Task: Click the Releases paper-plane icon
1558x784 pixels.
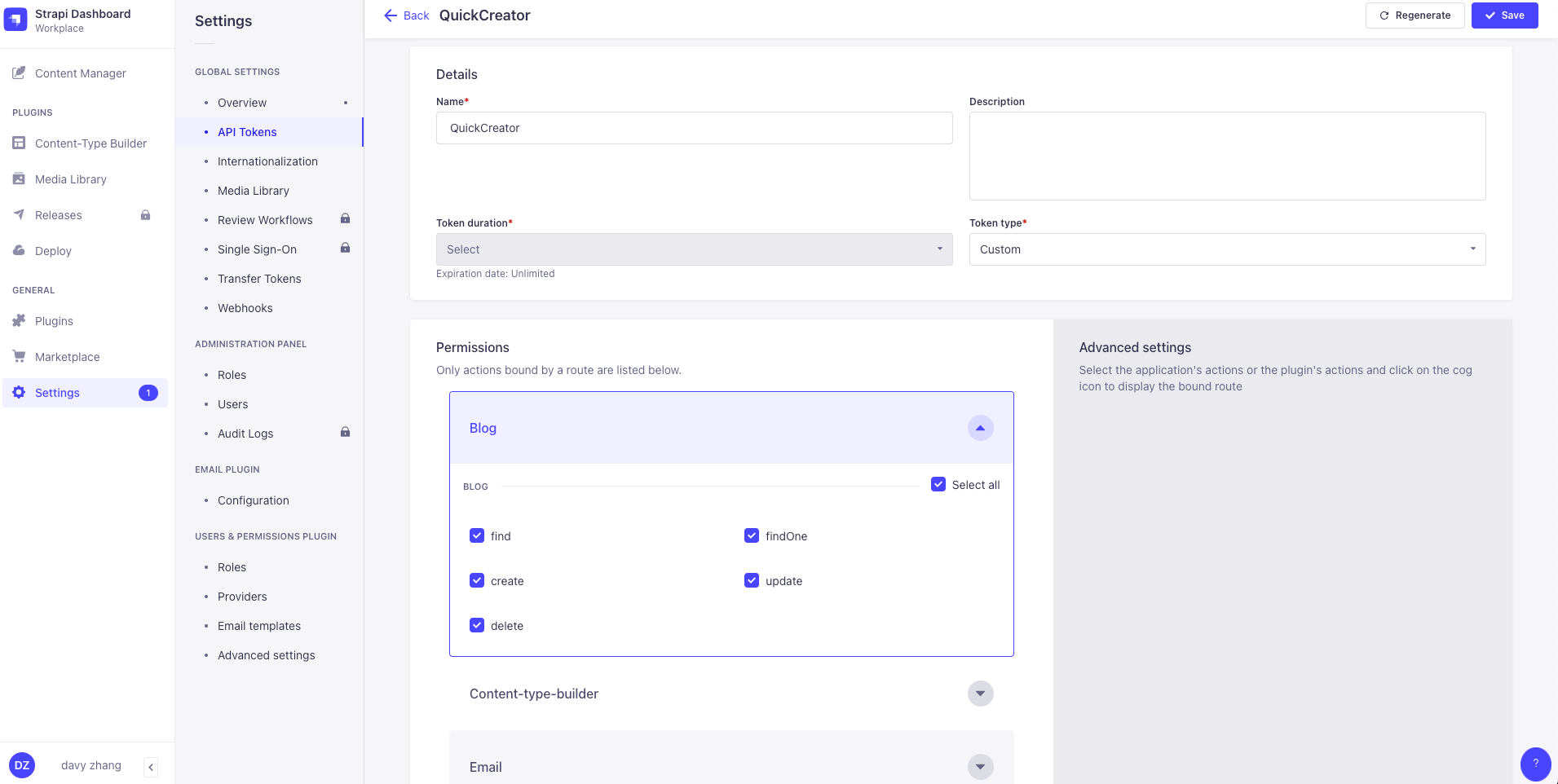Action: pyautogui.click(x=19, y=215)
